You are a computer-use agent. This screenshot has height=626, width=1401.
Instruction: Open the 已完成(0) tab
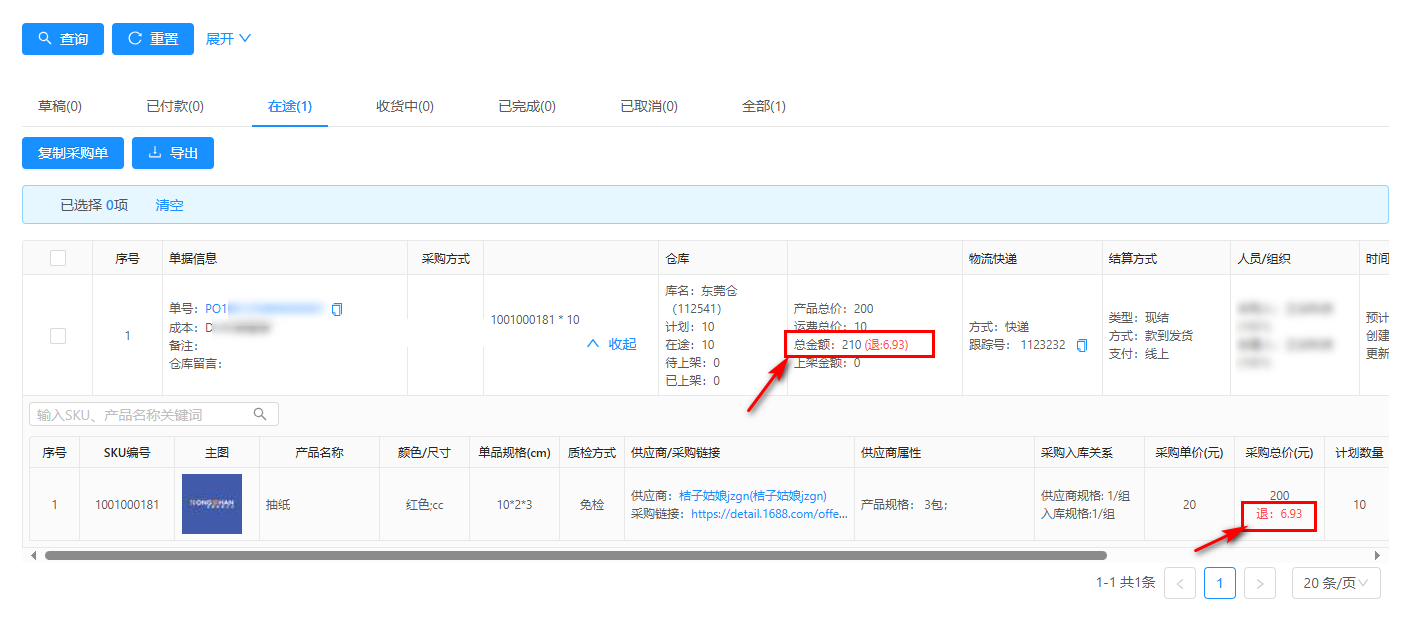tap(527, 106)
